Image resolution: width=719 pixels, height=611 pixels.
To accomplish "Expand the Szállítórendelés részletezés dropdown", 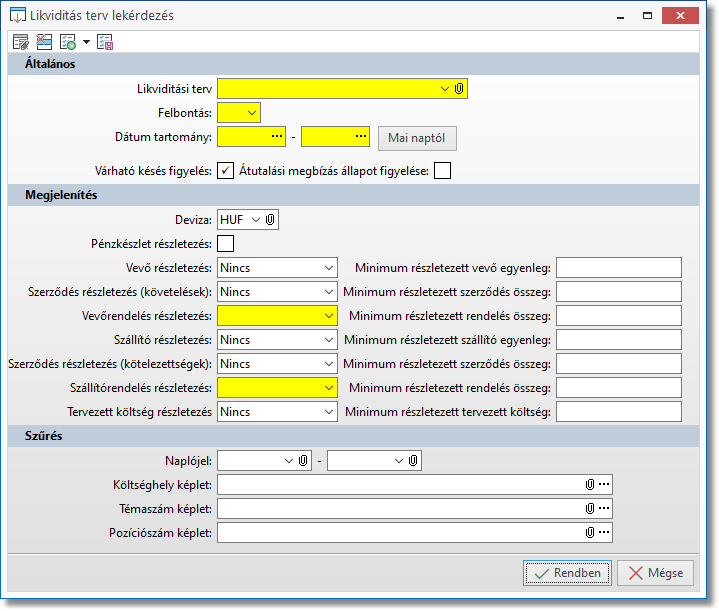I will coord(329,387).
